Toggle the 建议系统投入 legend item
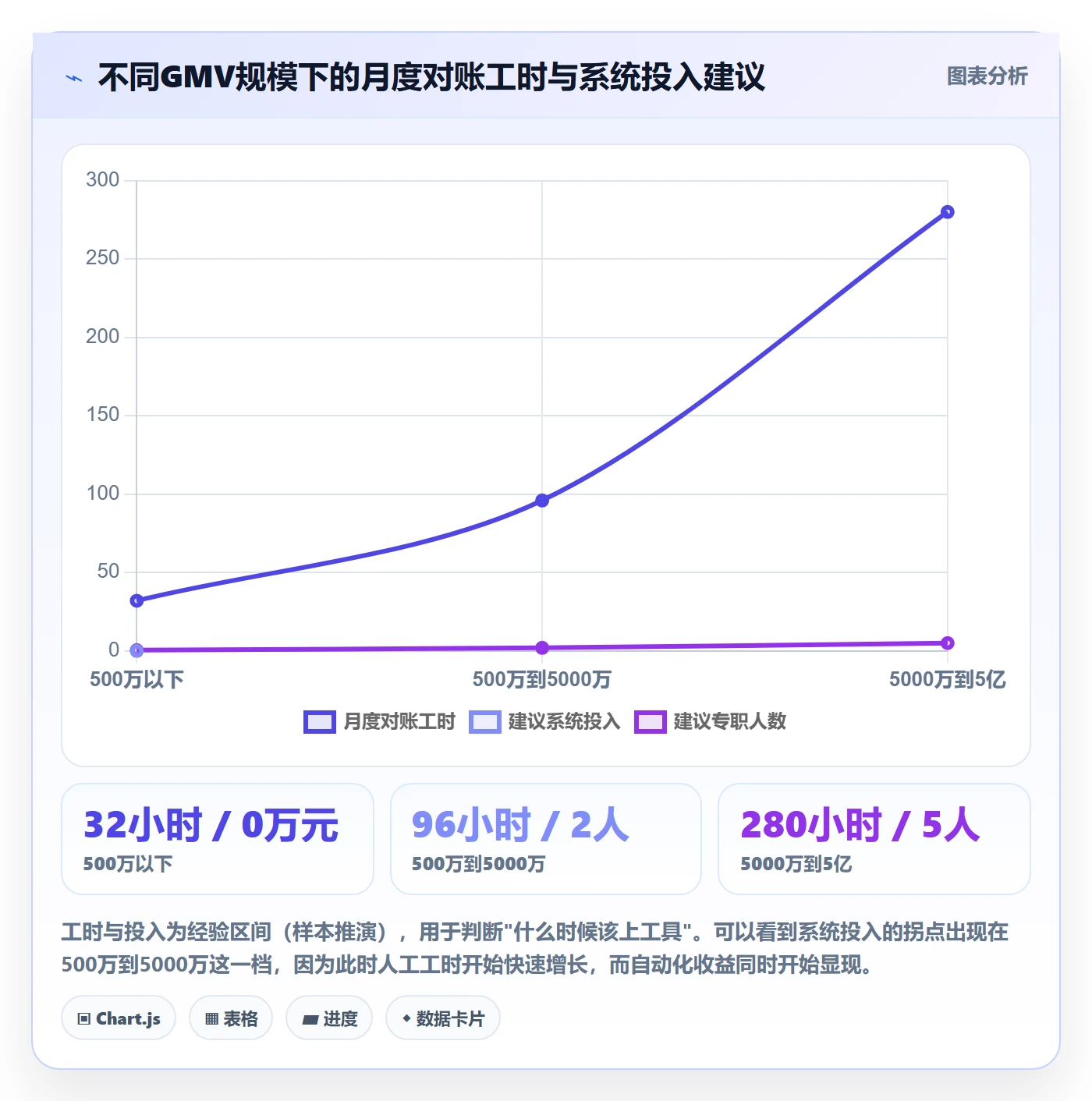This screenshot has height=1101, width=1092. pyautogui.click(x=544, y=722)
